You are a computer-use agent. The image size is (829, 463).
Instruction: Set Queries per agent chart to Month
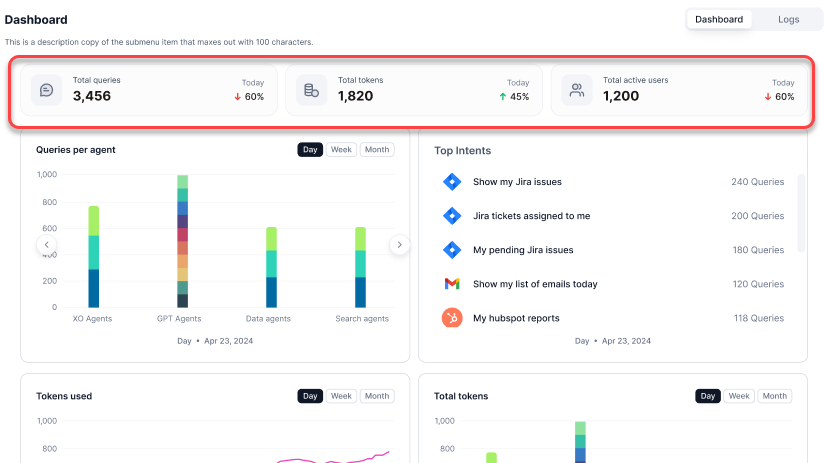pyautogui.click(x=376, y=150)
